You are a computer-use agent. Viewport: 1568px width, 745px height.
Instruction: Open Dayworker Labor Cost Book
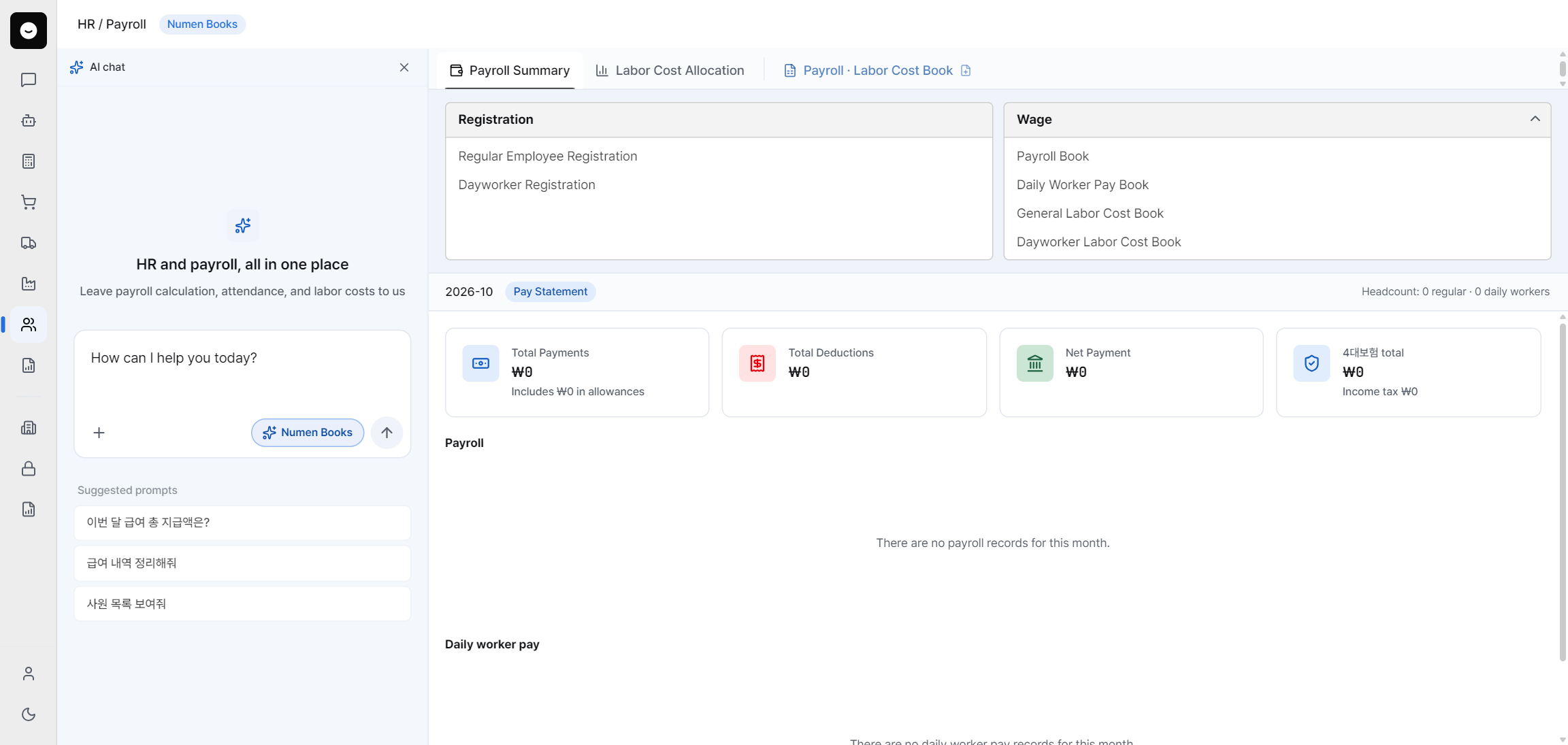pyautogui.click(x=1098, y=242)
